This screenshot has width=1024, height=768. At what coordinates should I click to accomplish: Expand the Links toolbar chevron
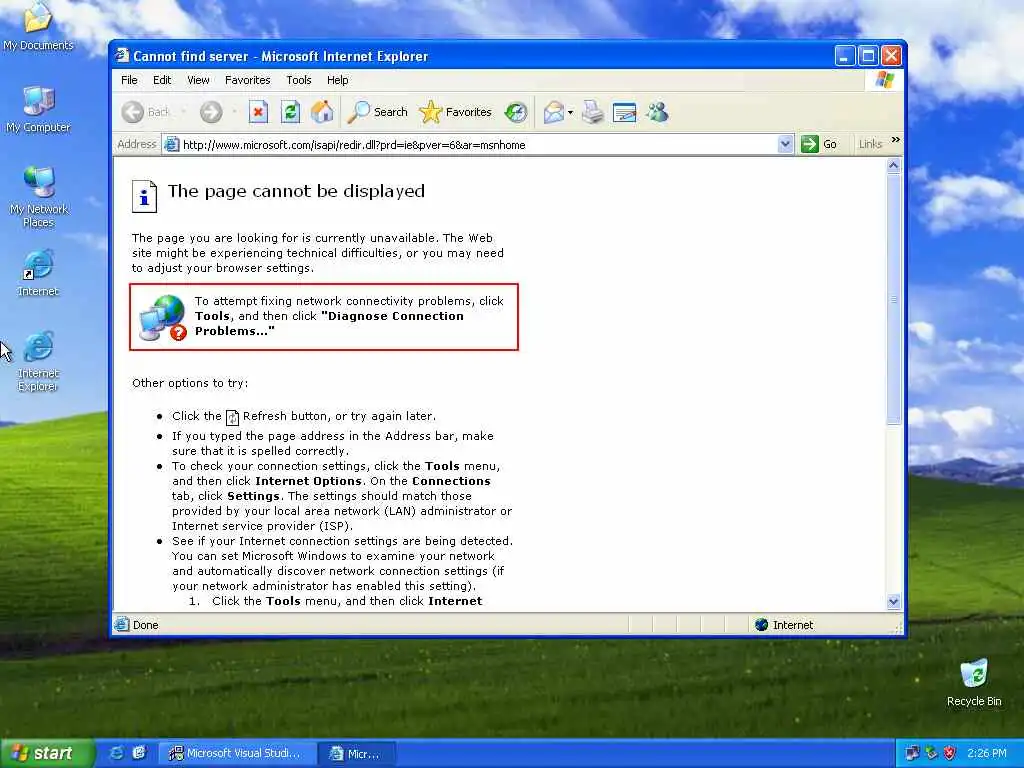tap(895, 140)
